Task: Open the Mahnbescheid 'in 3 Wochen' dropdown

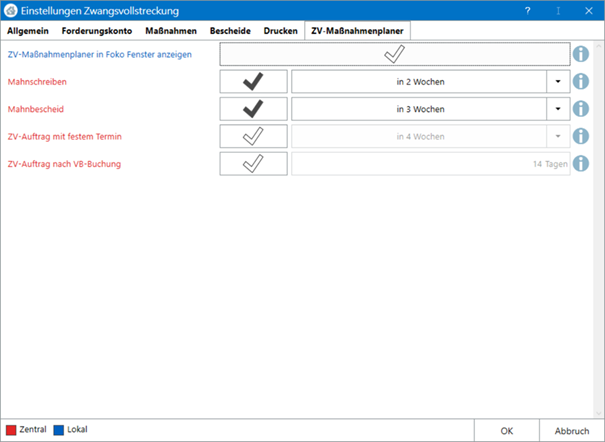Action: 556,109
